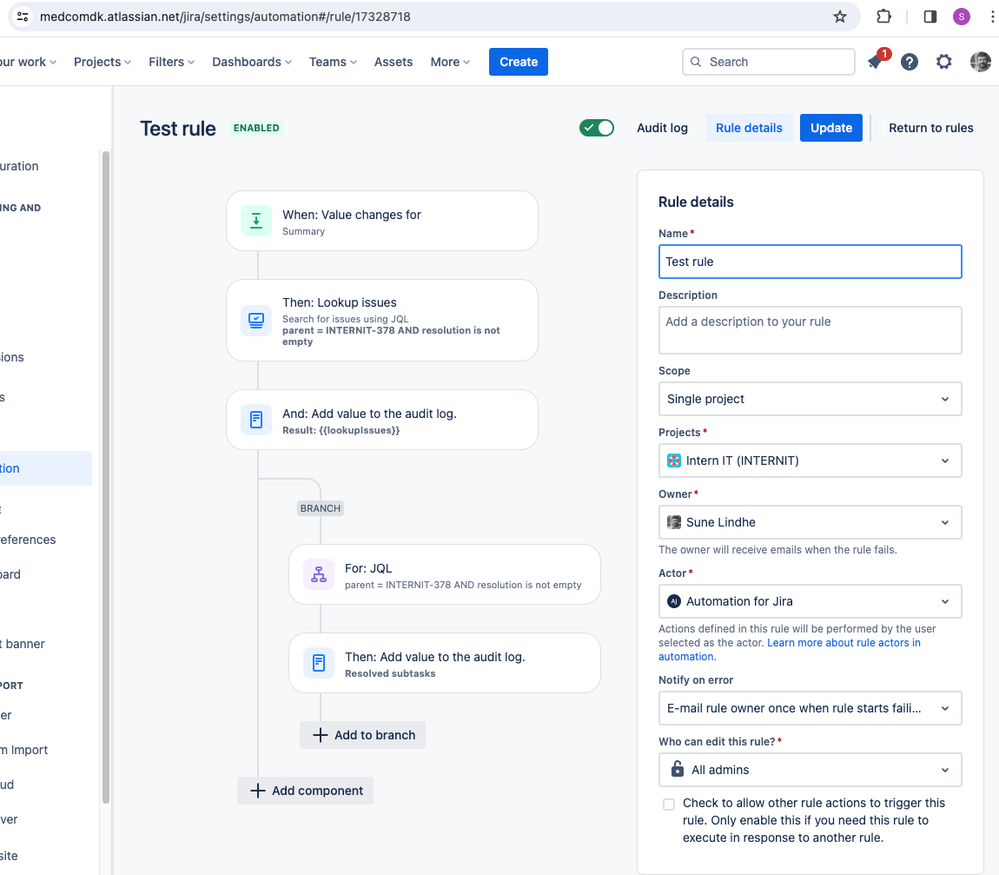
Task: Open the Notify on error dropdown
Action: [810, 708]
